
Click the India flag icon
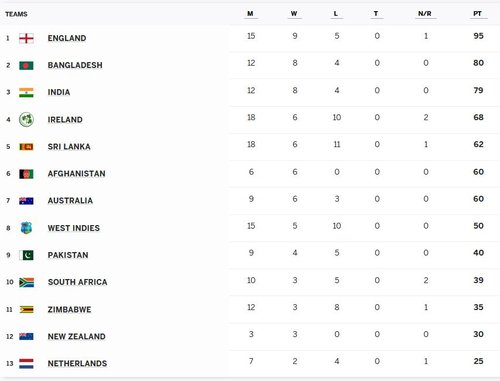26,92
